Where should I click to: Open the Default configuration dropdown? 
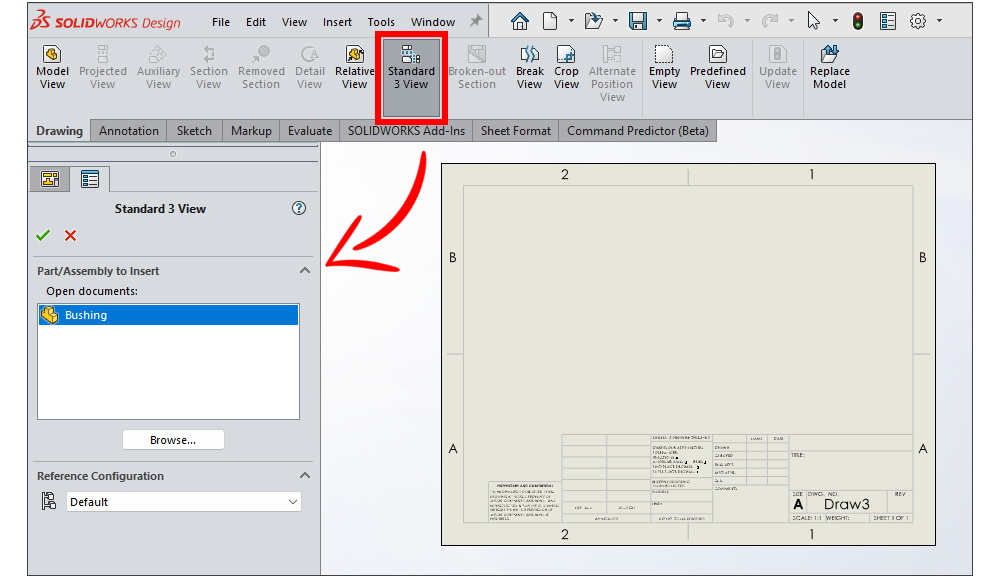point(184,502)
